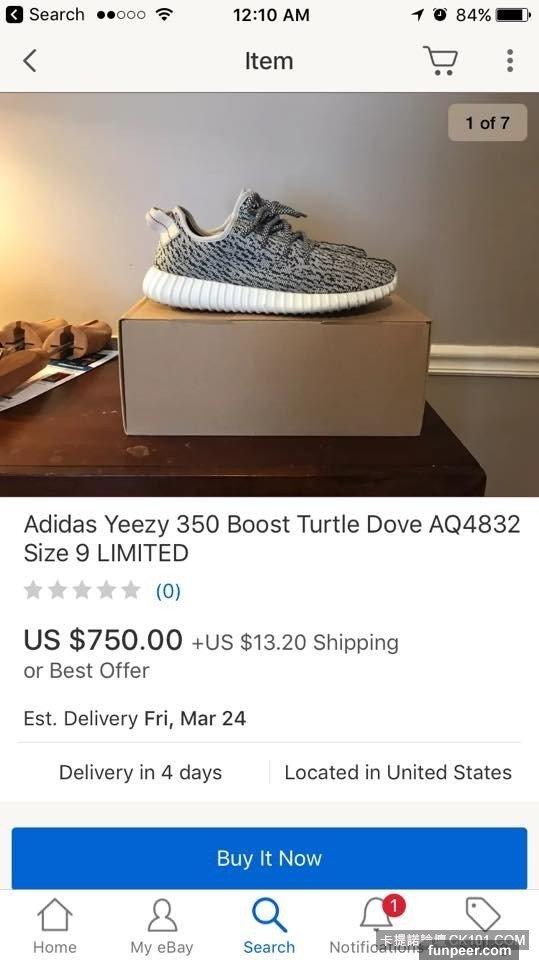Tap the selling tag icon
Screen dimensions: 539x960
(x=483, y=914)
